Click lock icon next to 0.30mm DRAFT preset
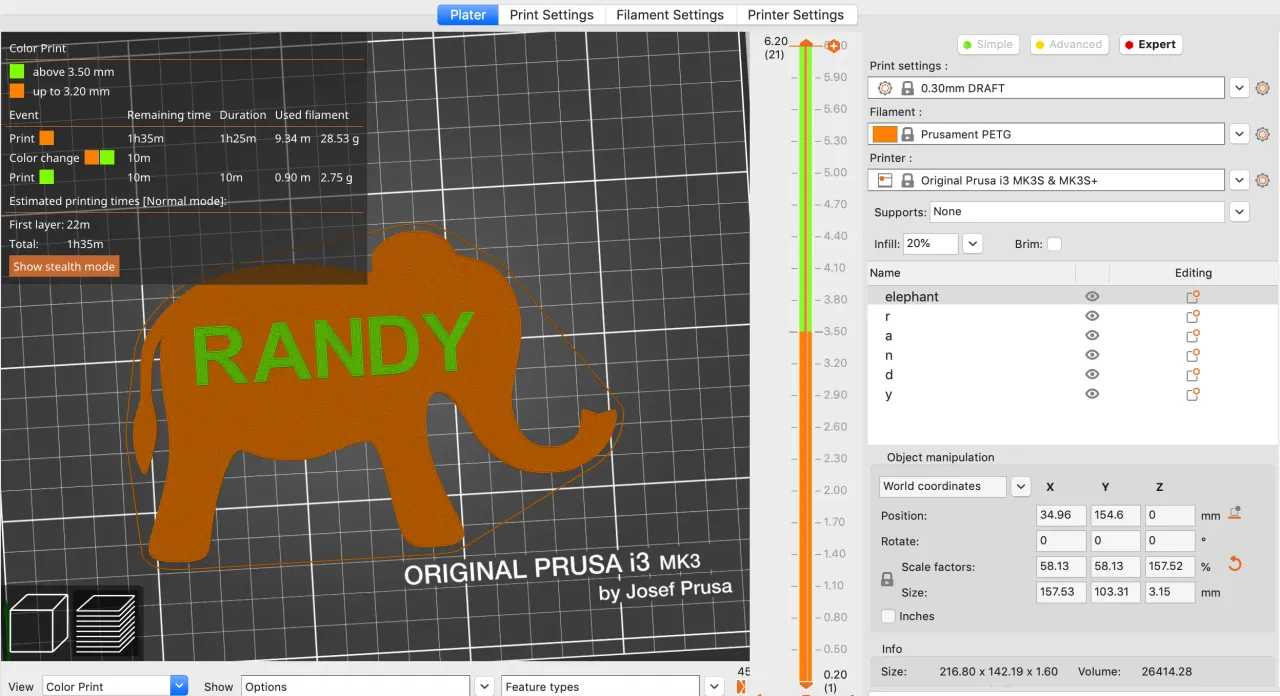This screenshot has width=1280, height=696. [907, 88]
